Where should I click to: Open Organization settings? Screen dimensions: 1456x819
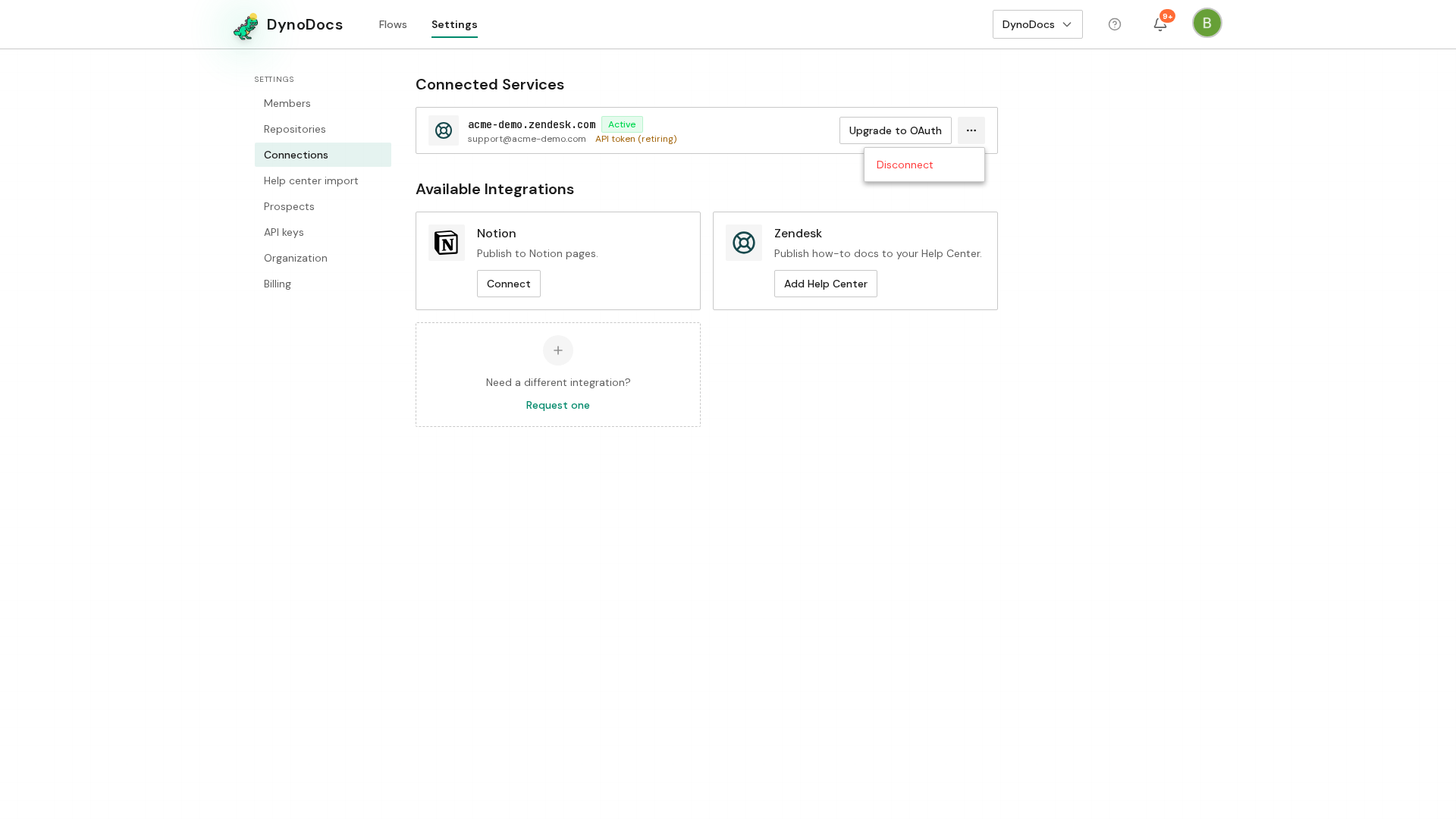tap(323, 258)
